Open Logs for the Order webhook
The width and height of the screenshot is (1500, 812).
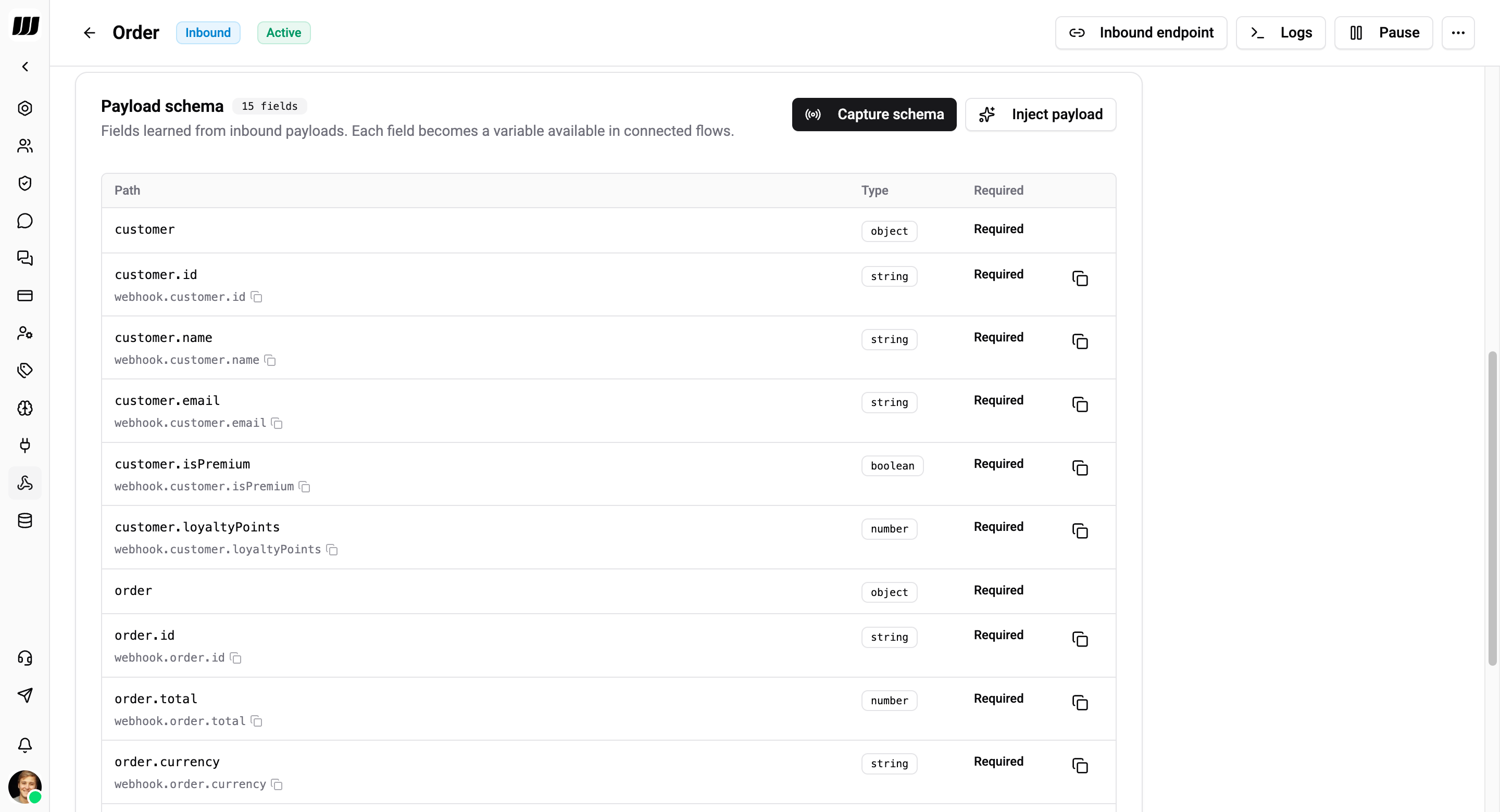click(x=1281, y=33)
